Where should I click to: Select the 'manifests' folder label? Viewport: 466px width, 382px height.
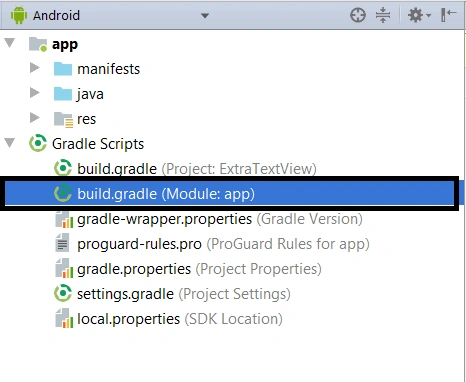pyautogui.click(x=109, y=69)
